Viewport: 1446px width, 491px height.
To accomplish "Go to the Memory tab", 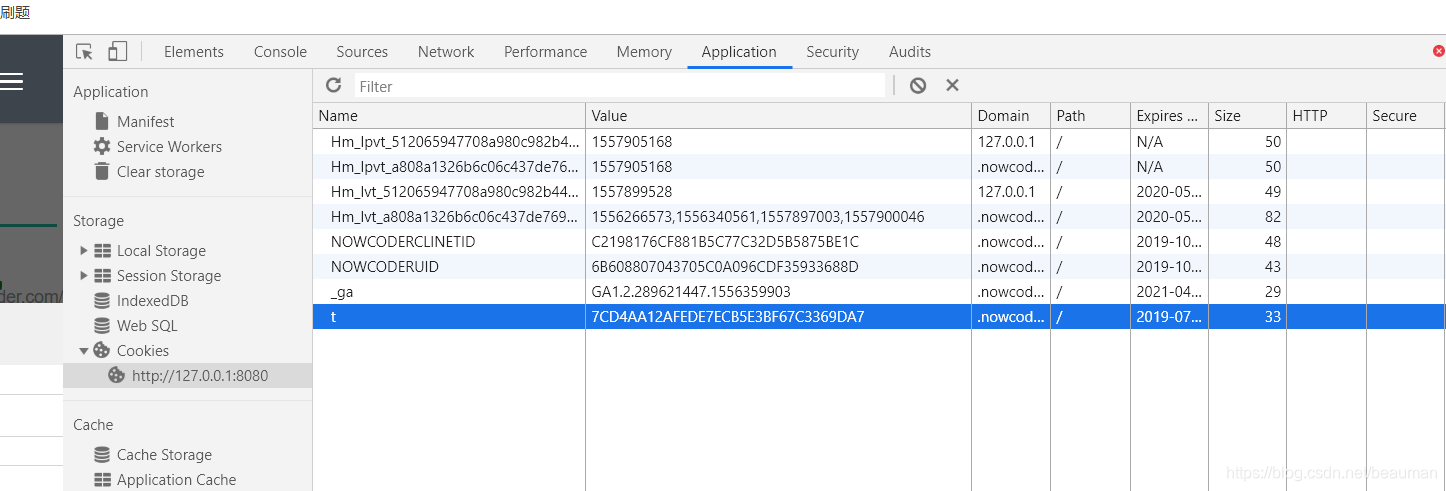I will 644,52.
